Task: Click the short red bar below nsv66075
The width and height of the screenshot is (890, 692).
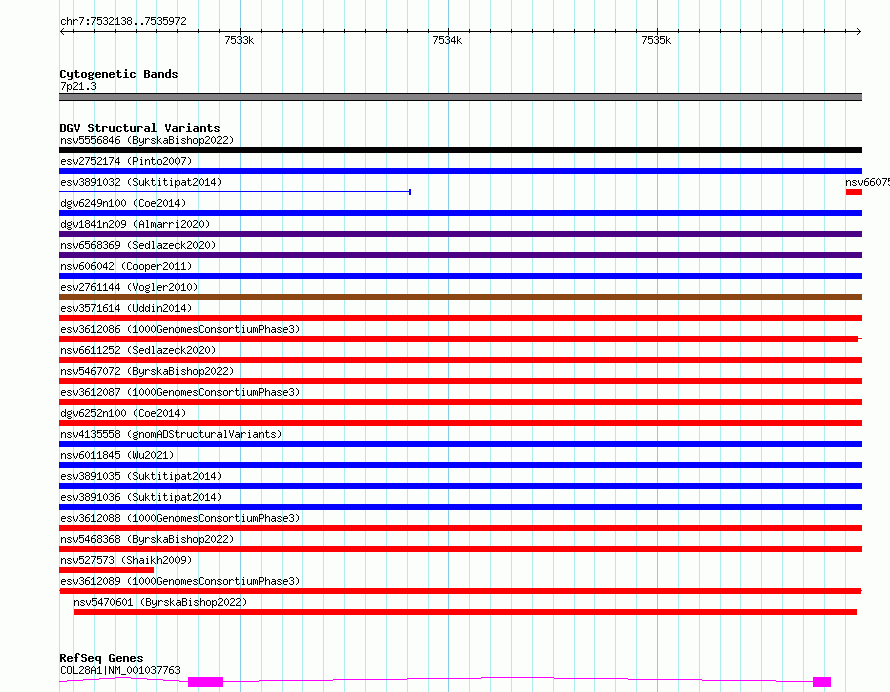Action: pyautogui.click(x=854, y=192)
